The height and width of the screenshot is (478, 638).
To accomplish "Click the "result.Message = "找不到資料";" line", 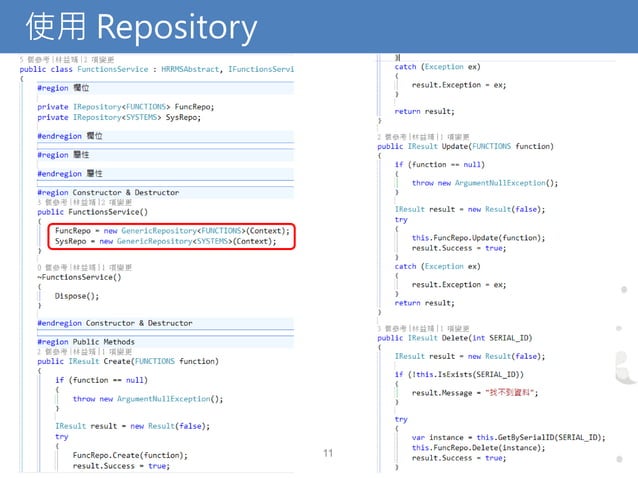I will [475, 393].
